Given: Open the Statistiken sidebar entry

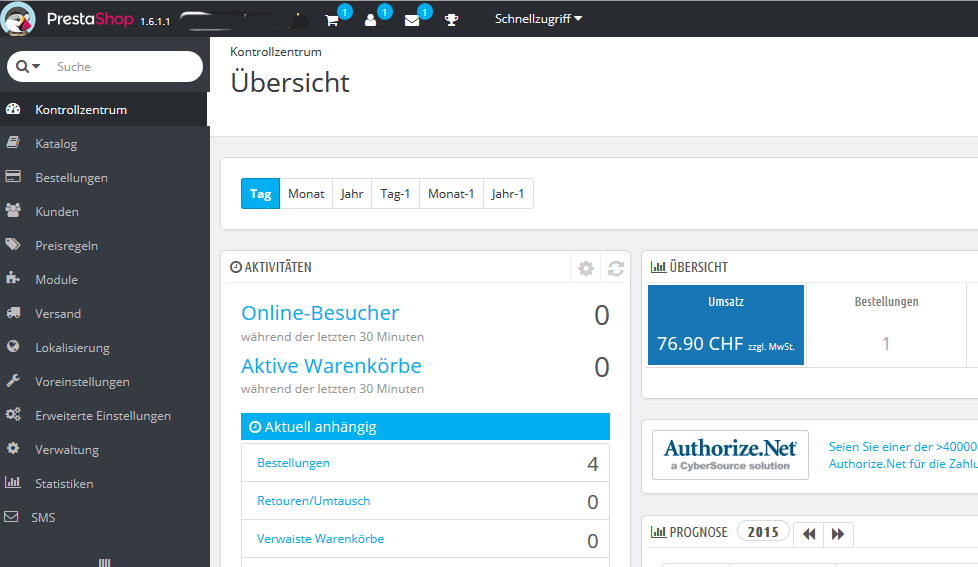Looking at the screenshot, I should click(x=64, y=484).
